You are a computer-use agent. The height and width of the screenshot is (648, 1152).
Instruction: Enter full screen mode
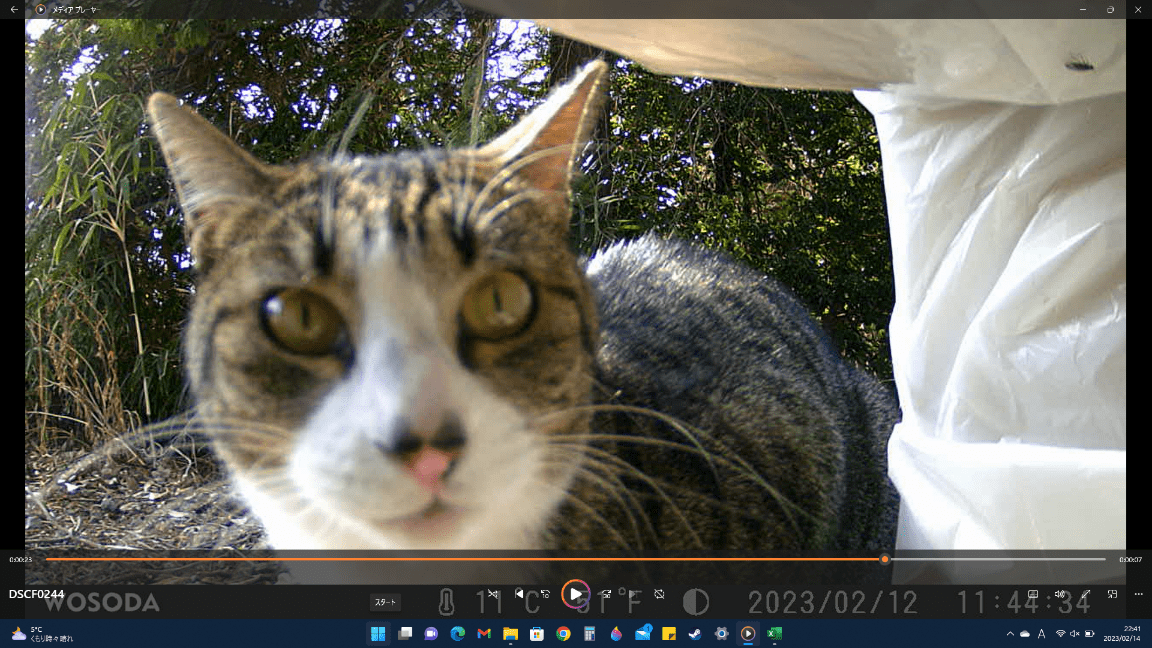click(1086, 594)
